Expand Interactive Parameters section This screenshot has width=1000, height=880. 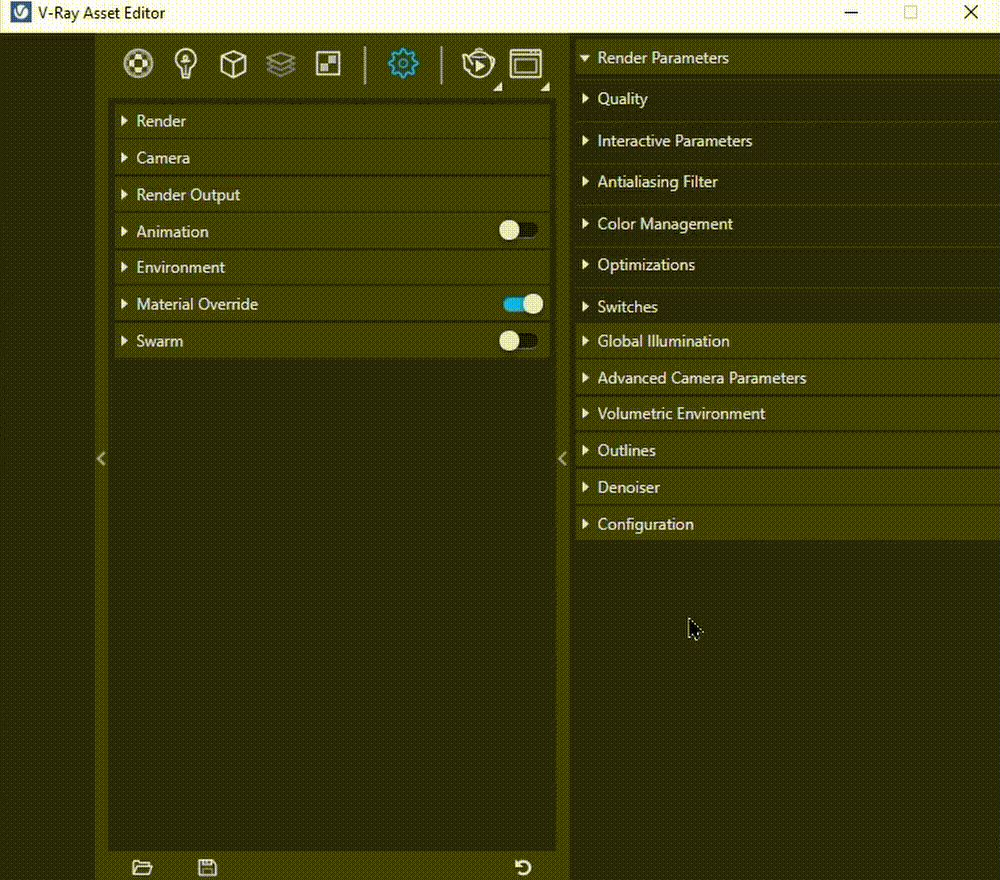click(x=788, y=141)
